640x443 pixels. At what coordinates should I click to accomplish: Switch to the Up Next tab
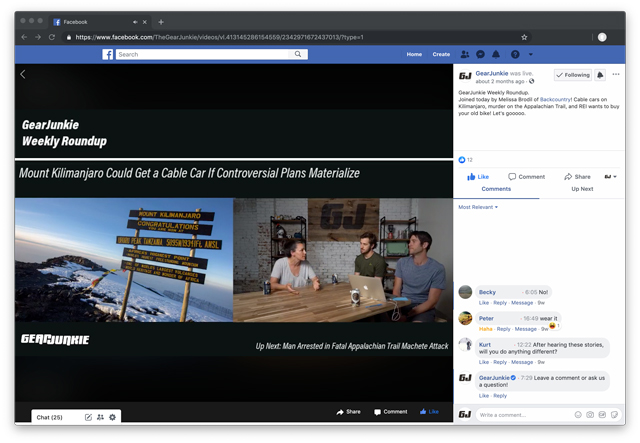[x=582, y=189]
